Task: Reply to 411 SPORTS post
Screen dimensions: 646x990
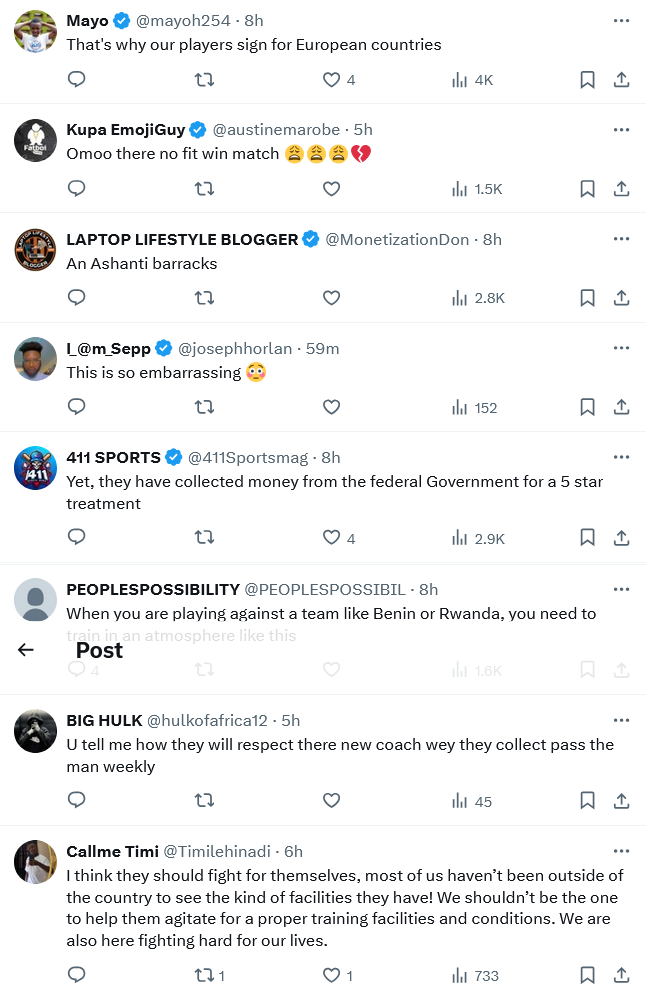Action: (x=76, y=538)
